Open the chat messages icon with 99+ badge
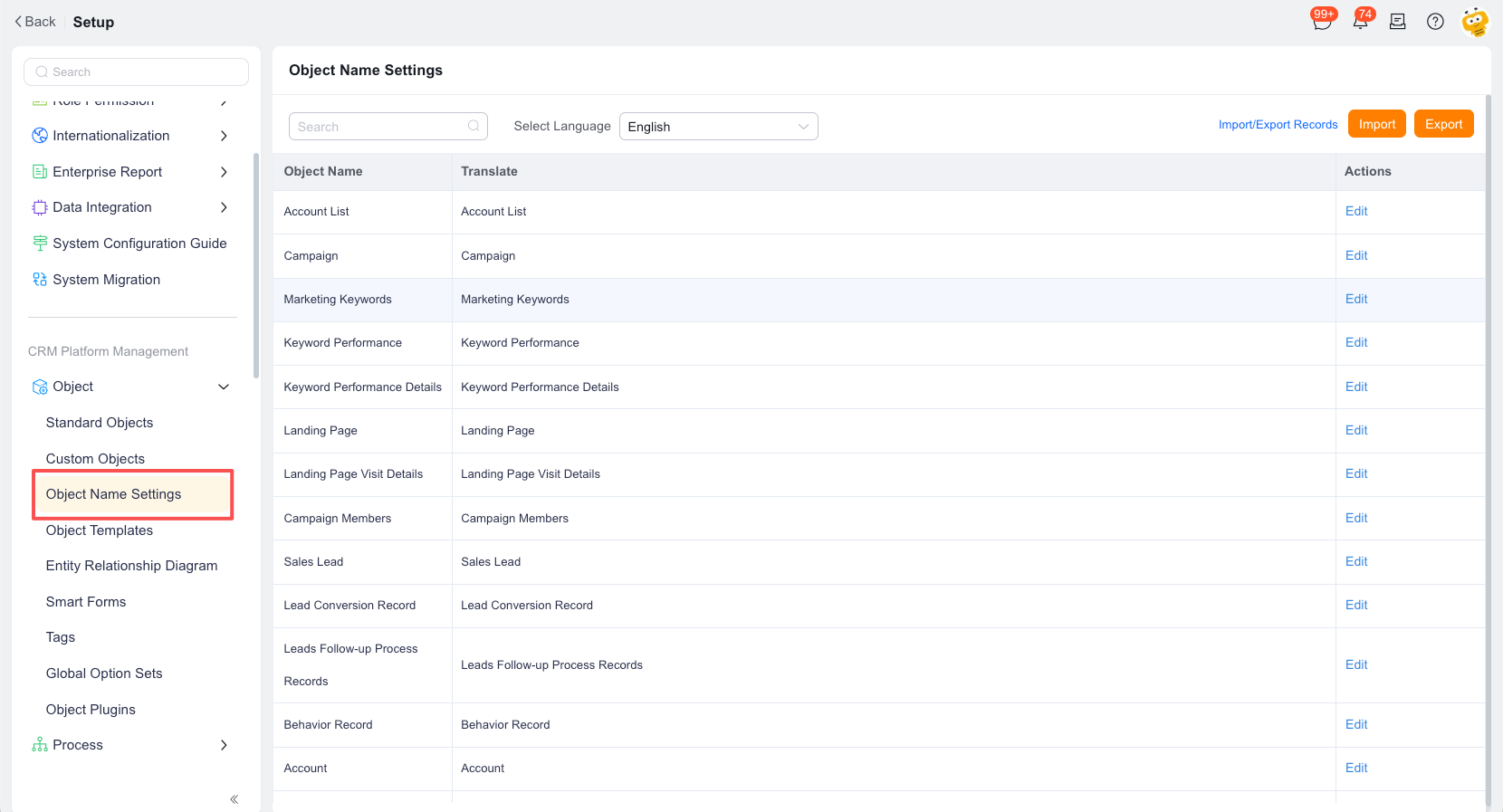Screen dimensions: 1503x812 click(x=1322, y=21)
